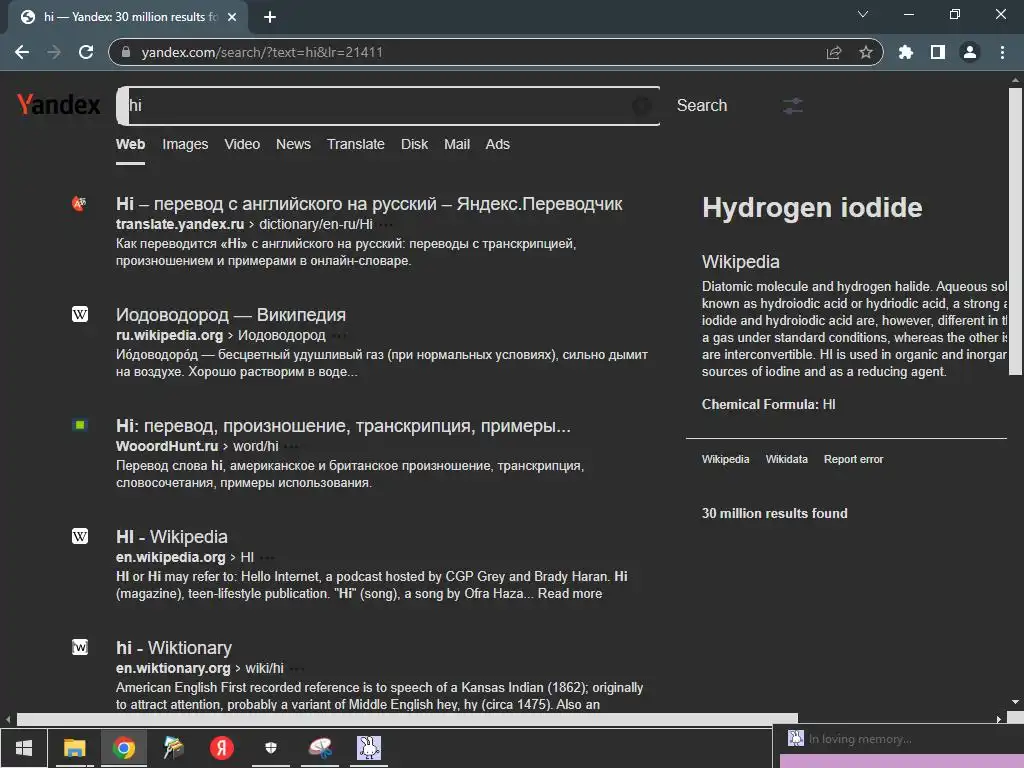Click the Wiktionary result favicon
This screenshot has height=768, width=1024.
[x=80, y=648]
